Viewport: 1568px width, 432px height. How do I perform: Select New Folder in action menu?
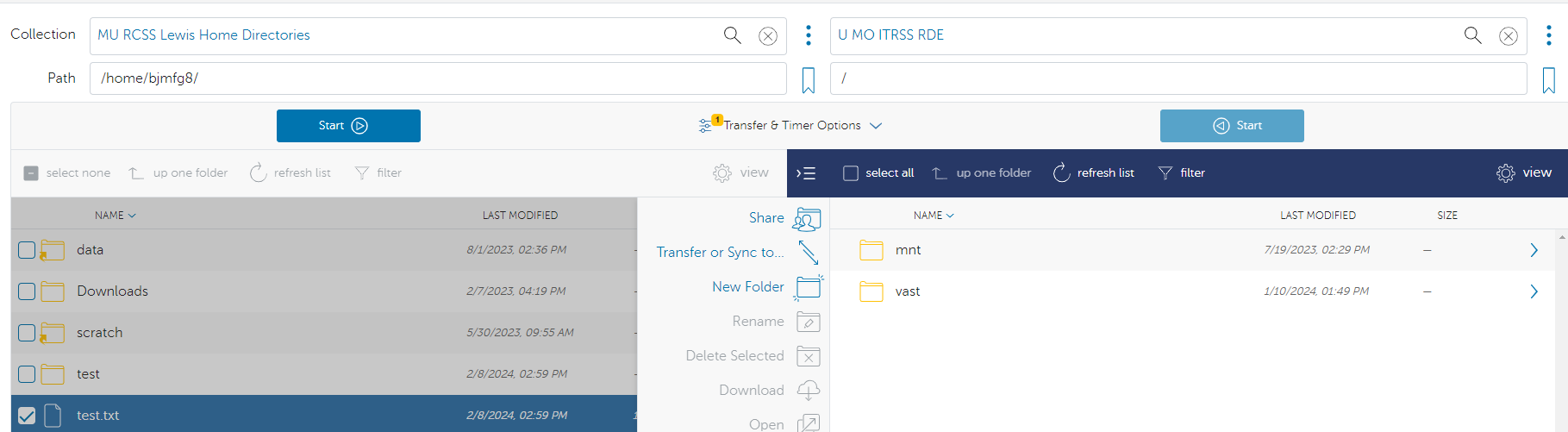pos(748,287)
